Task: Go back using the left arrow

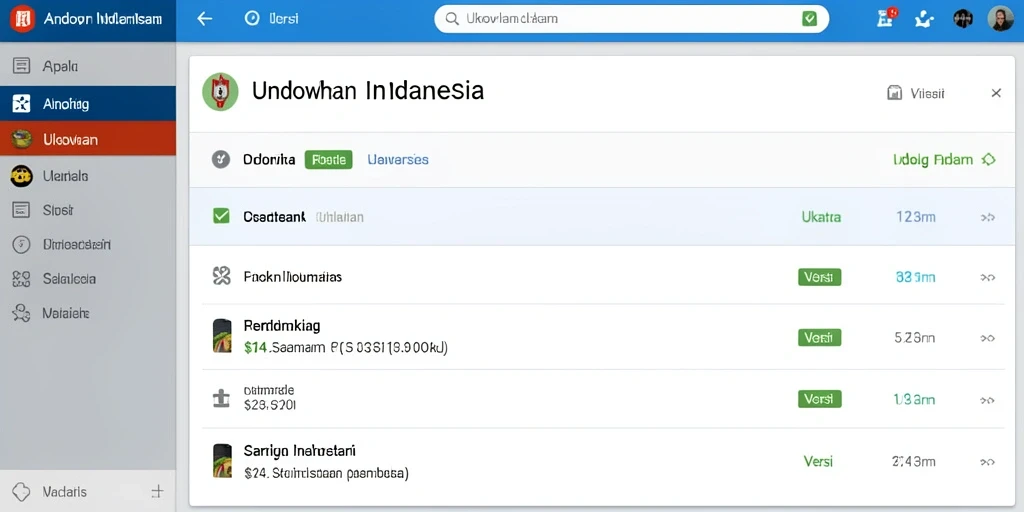Action: coord(204,19)
